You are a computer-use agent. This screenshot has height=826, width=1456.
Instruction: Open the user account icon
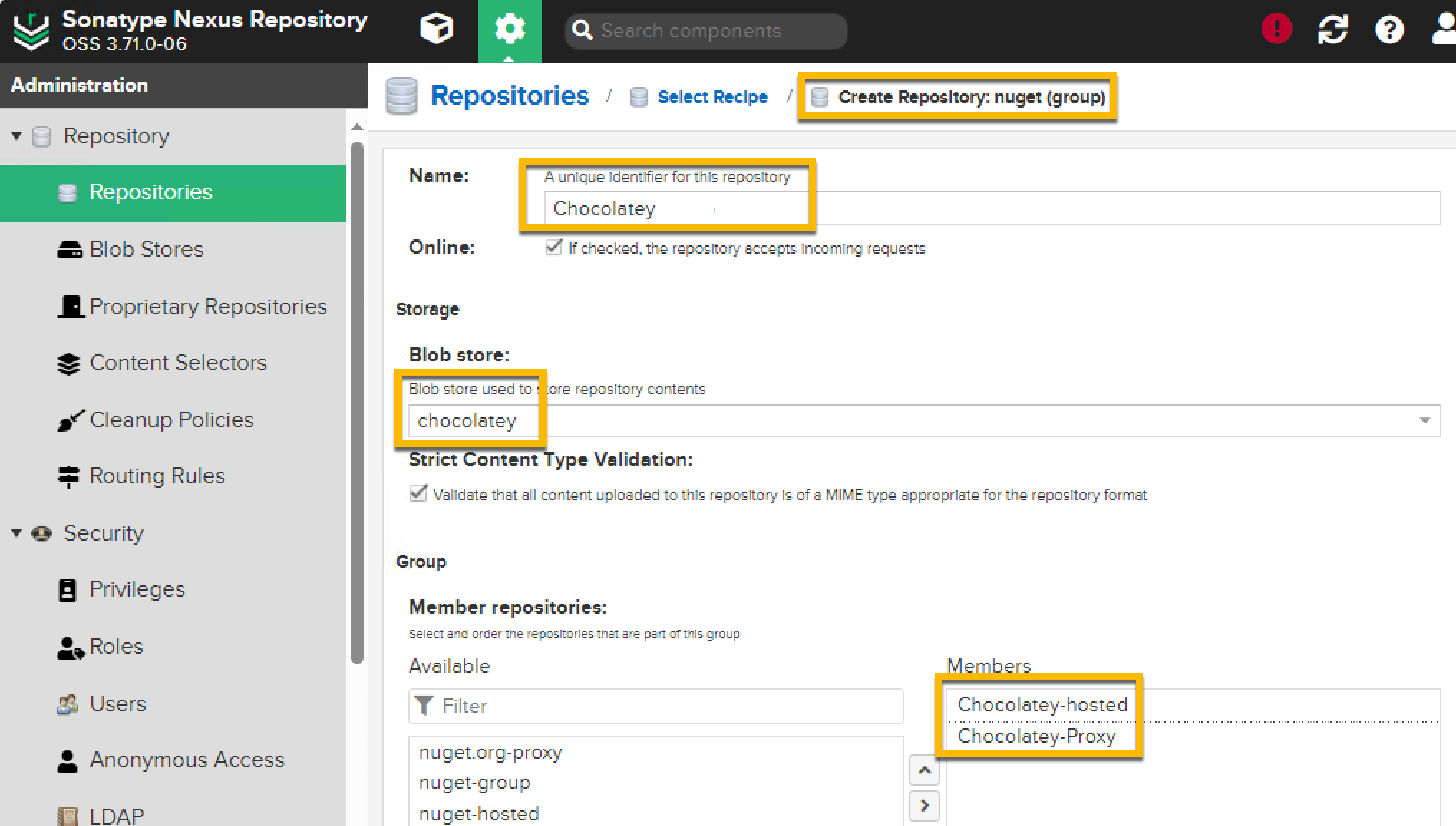pos(1444,30)
